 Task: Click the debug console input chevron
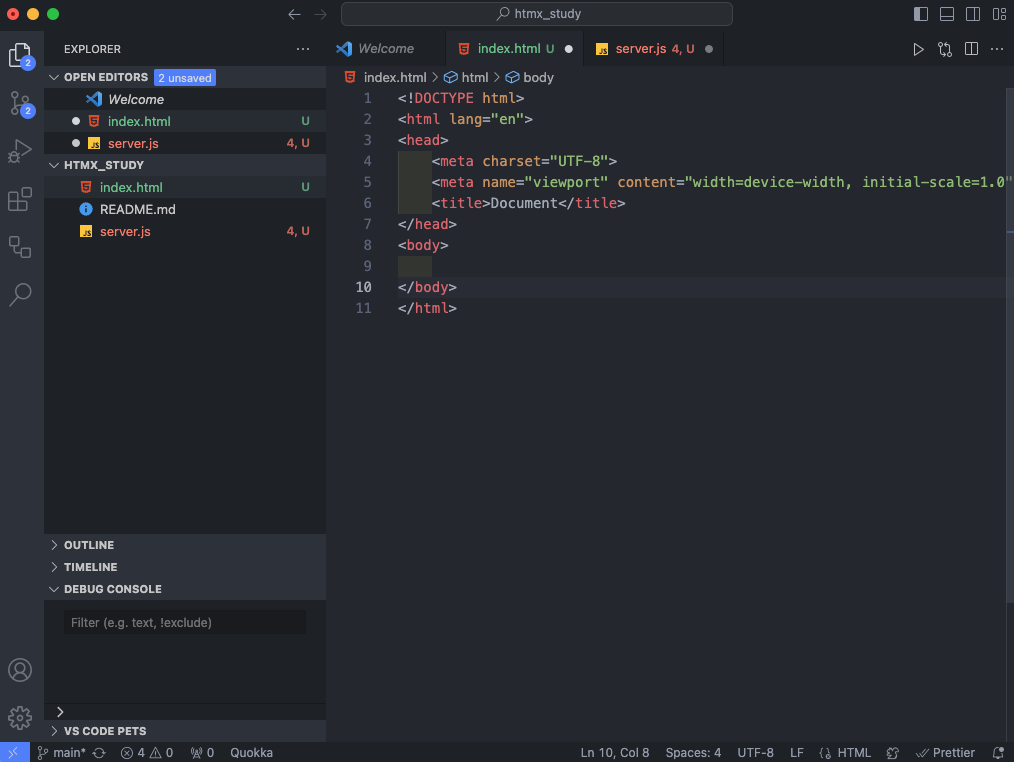point(60,712)
